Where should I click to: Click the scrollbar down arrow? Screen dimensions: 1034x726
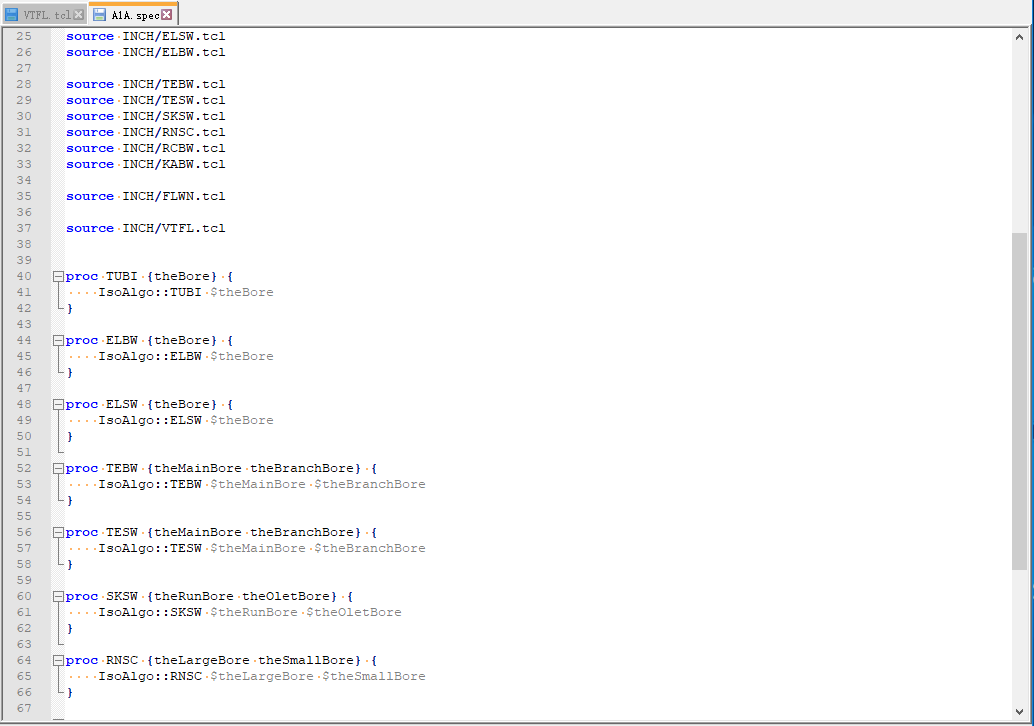tap(1019, 711)
